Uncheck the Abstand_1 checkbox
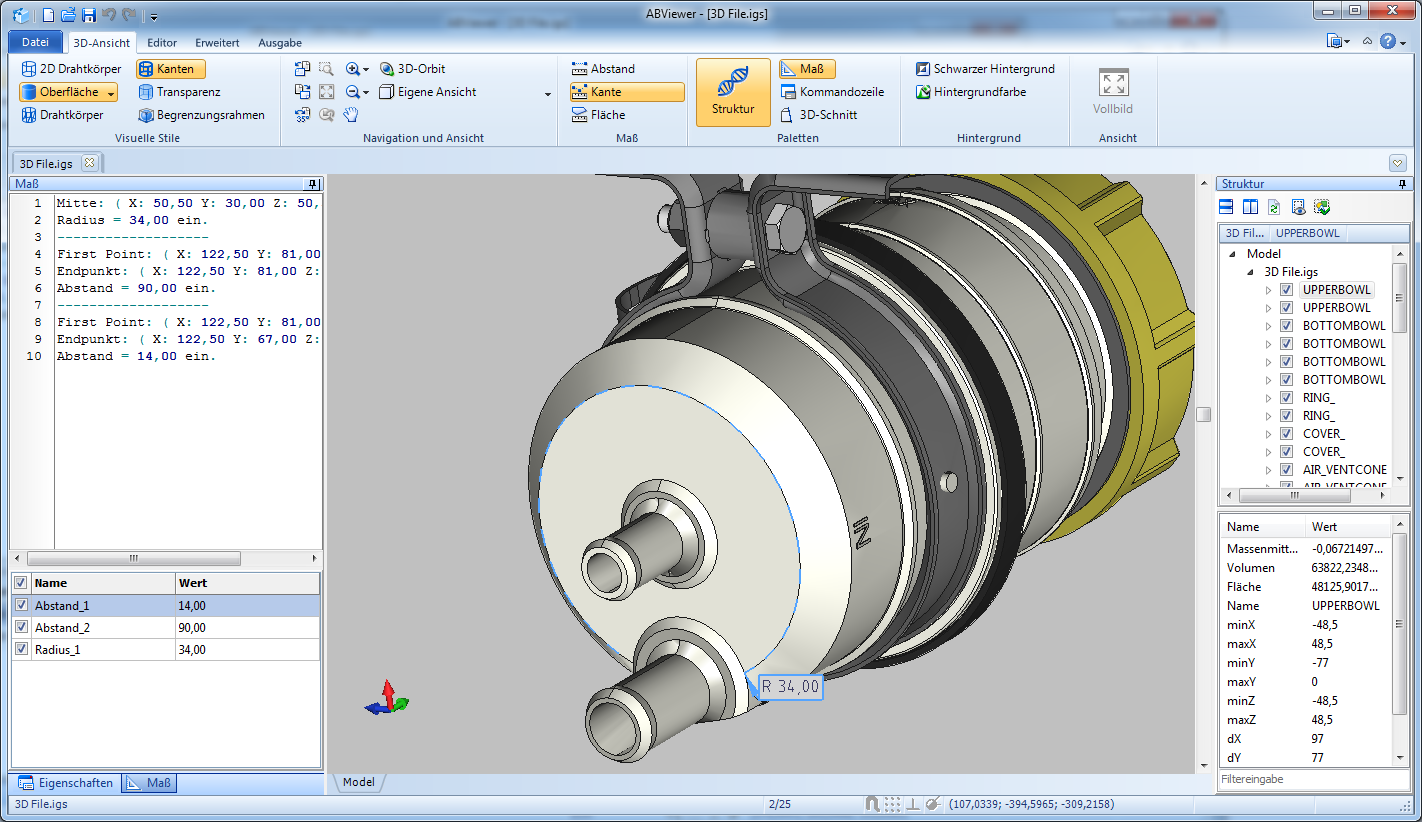The width and height of the screenshot is (1422, 822). (21, 605)
